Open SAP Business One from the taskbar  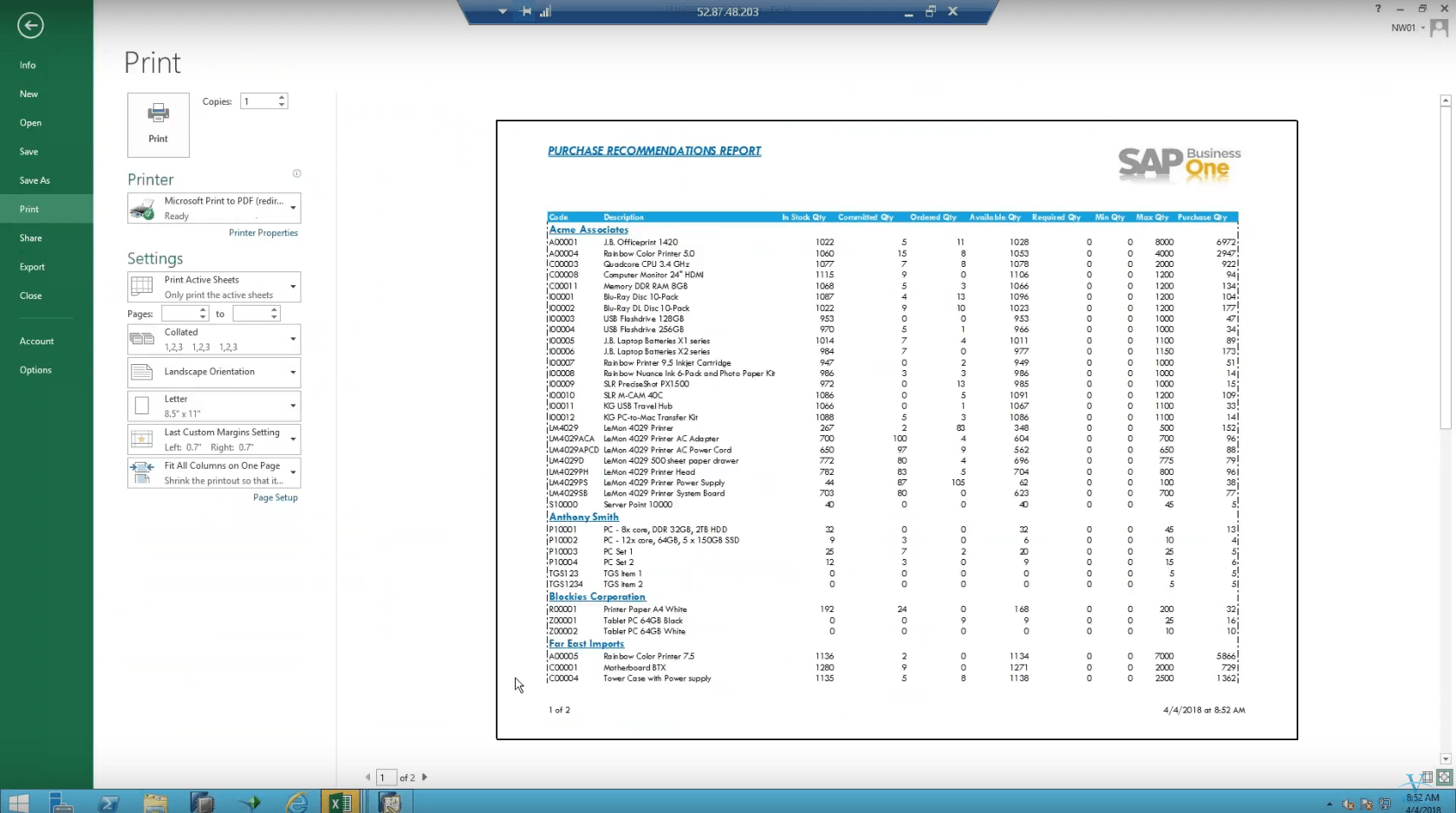point(391,802)
